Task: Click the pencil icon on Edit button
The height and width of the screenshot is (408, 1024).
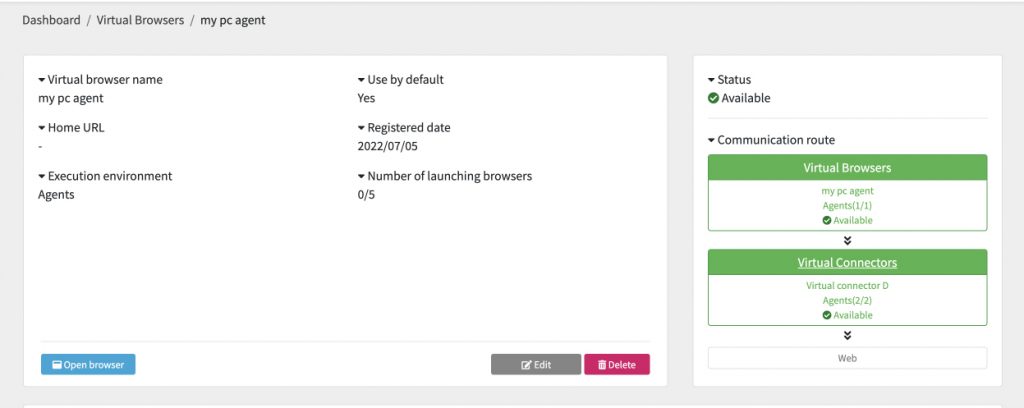Action: point(526,365)
